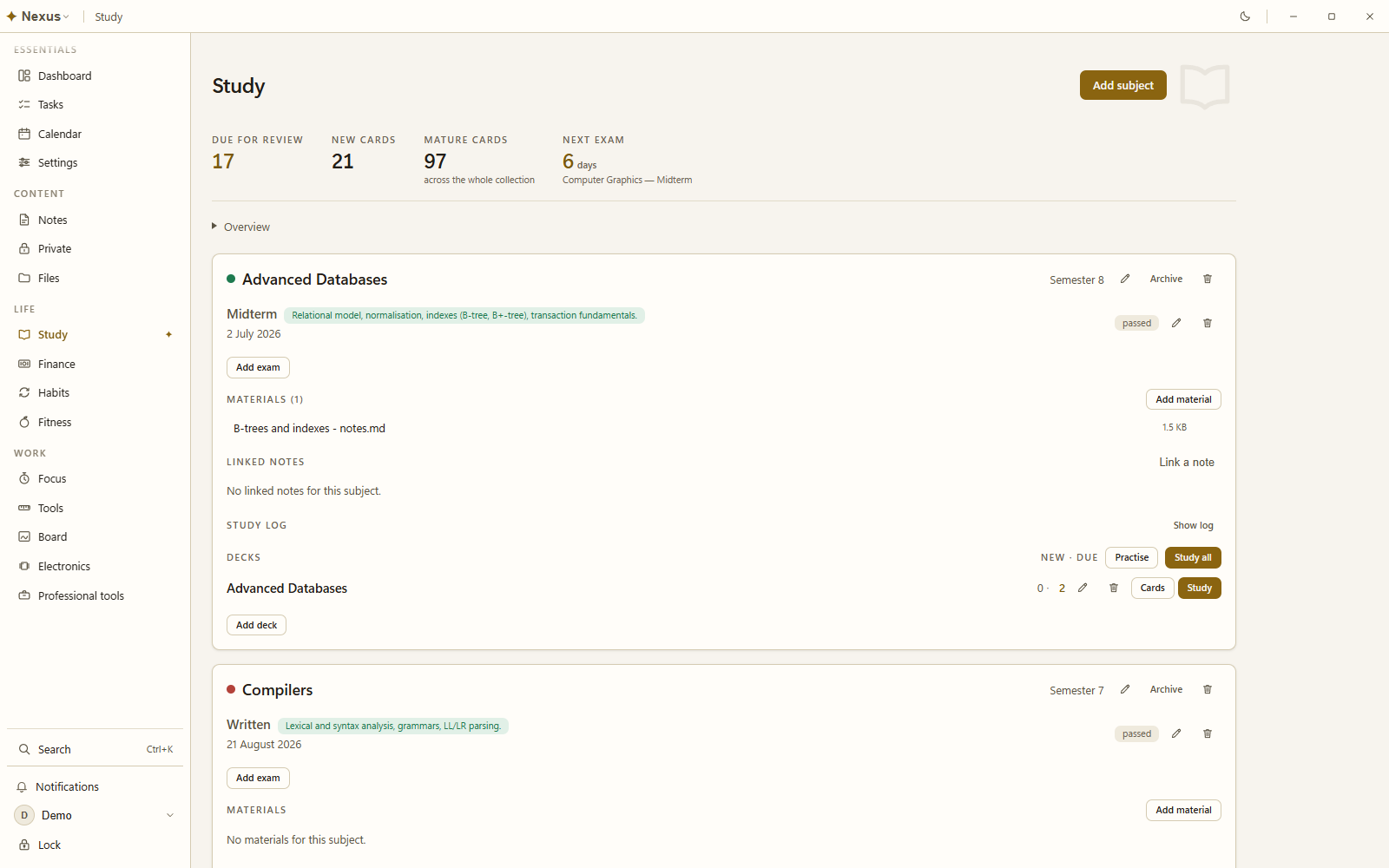1389x868 pixels.
Task: Lock the app via Lock item
Action: (x=95, y=845)
